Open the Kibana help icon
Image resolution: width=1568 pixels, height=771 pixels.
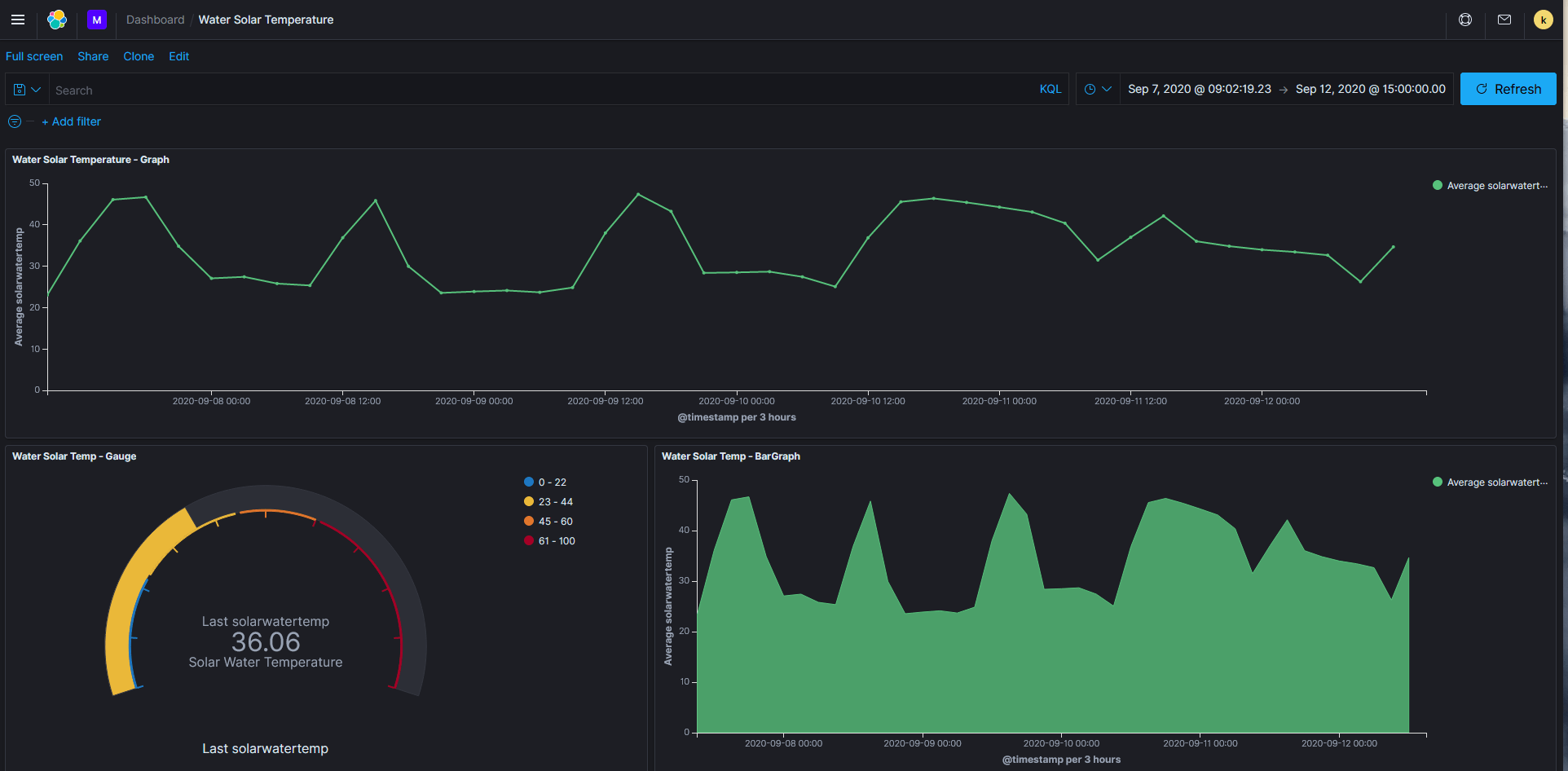[x=1464, y=20]
